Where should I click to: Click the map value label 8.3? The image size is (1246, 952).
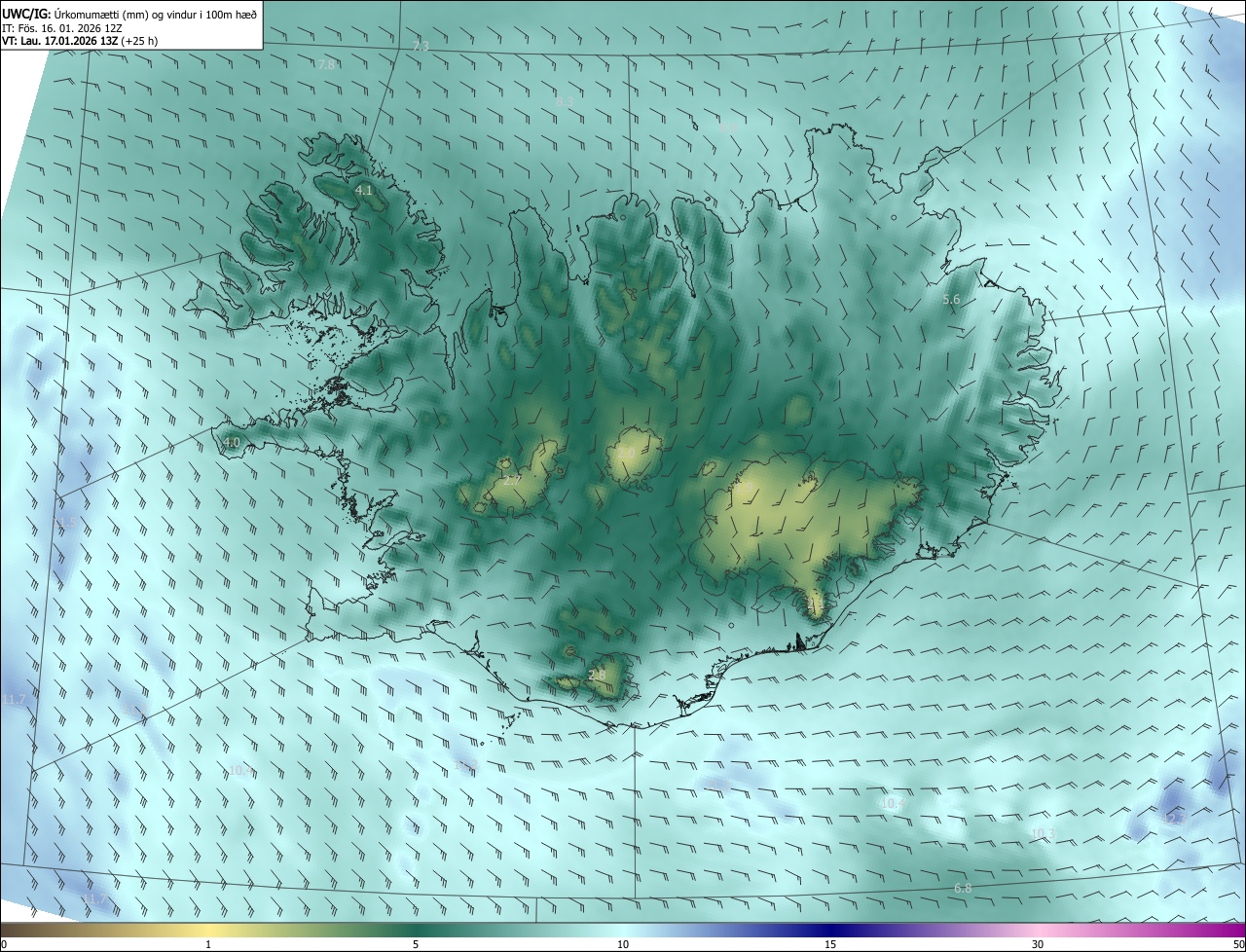pos(565,101)
